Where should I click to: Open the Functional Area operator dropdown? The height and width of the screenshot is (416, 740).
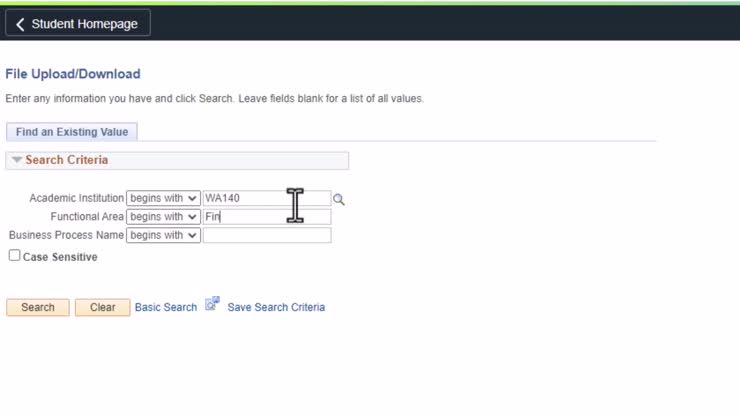[163, 217]
